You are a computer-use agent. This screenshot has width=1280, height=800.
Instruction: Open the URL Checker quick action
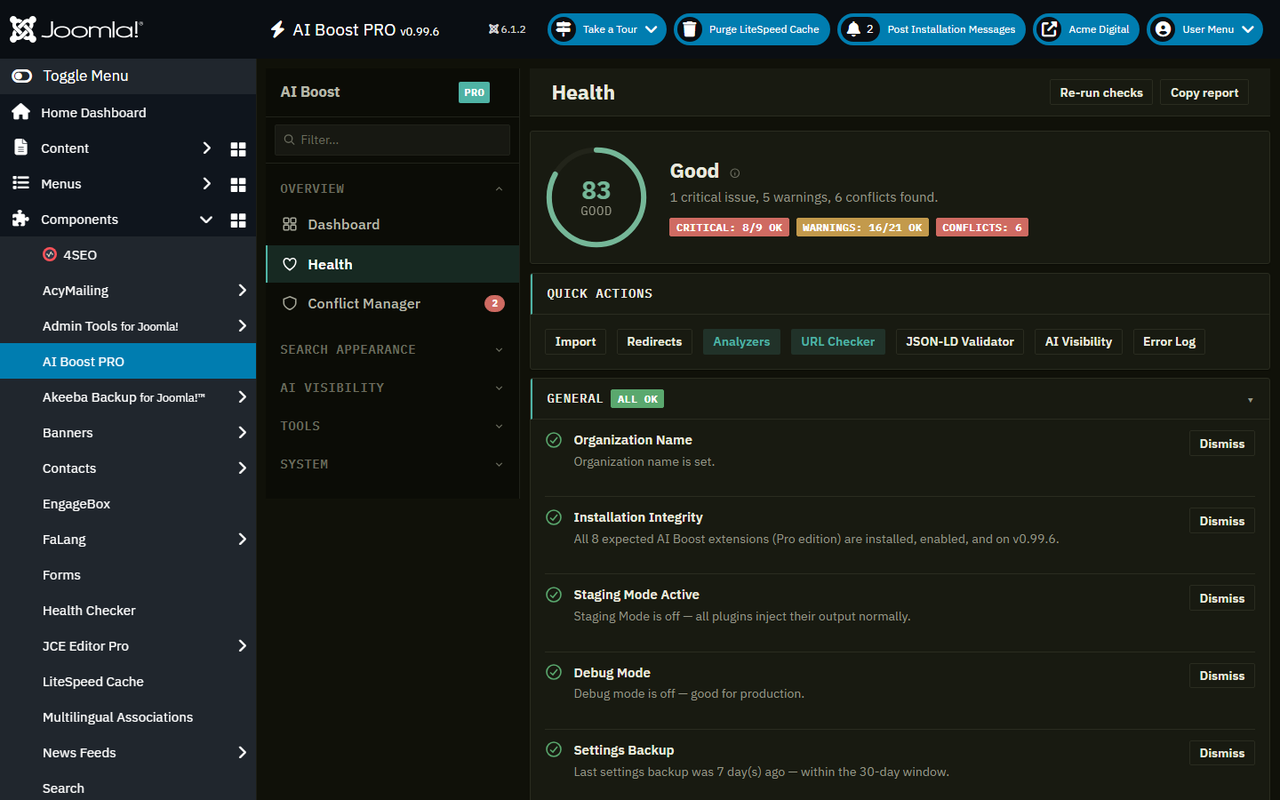pyautogui.click(x=838, y=342)
